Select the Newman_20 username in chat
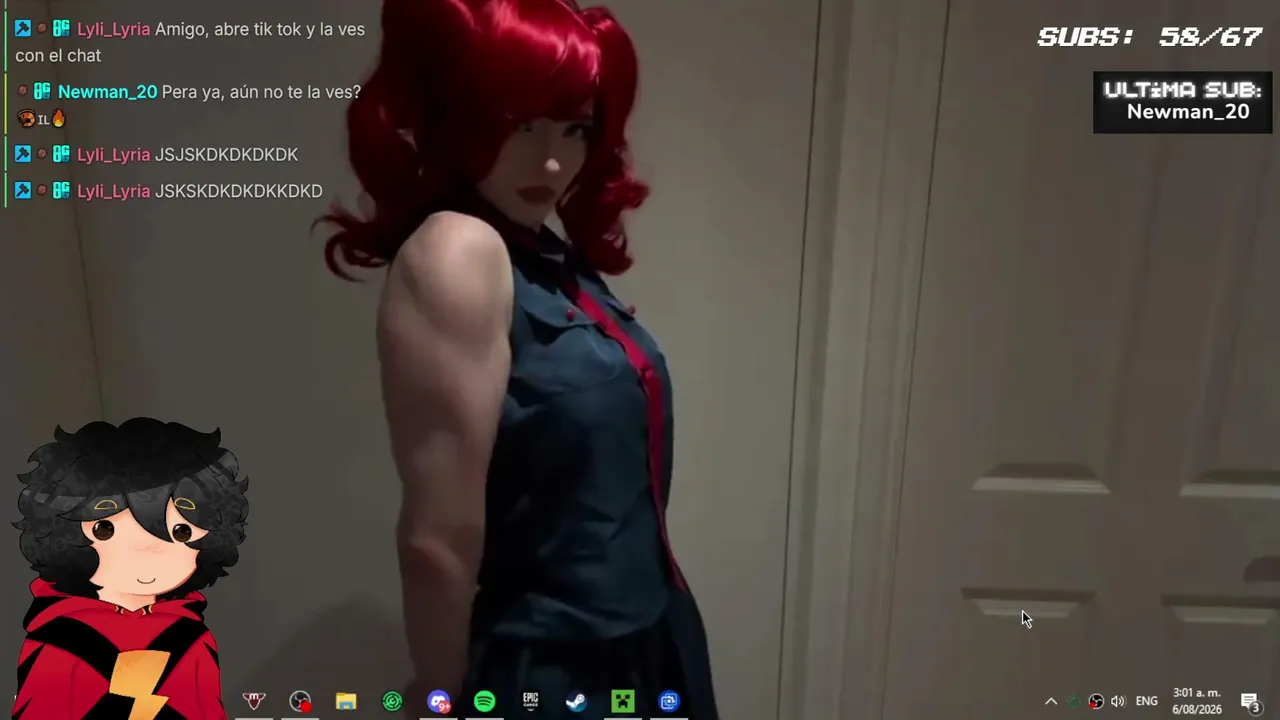 (107, 91)
